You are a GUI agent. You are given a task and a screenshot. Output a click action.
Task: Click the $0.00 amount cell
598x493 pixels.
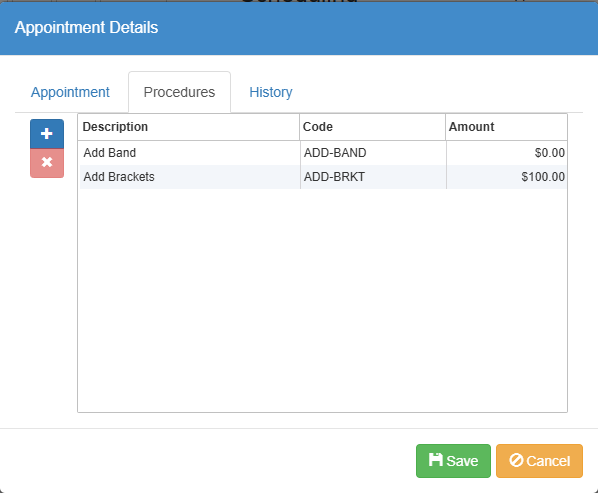click(x=506, y=153)
